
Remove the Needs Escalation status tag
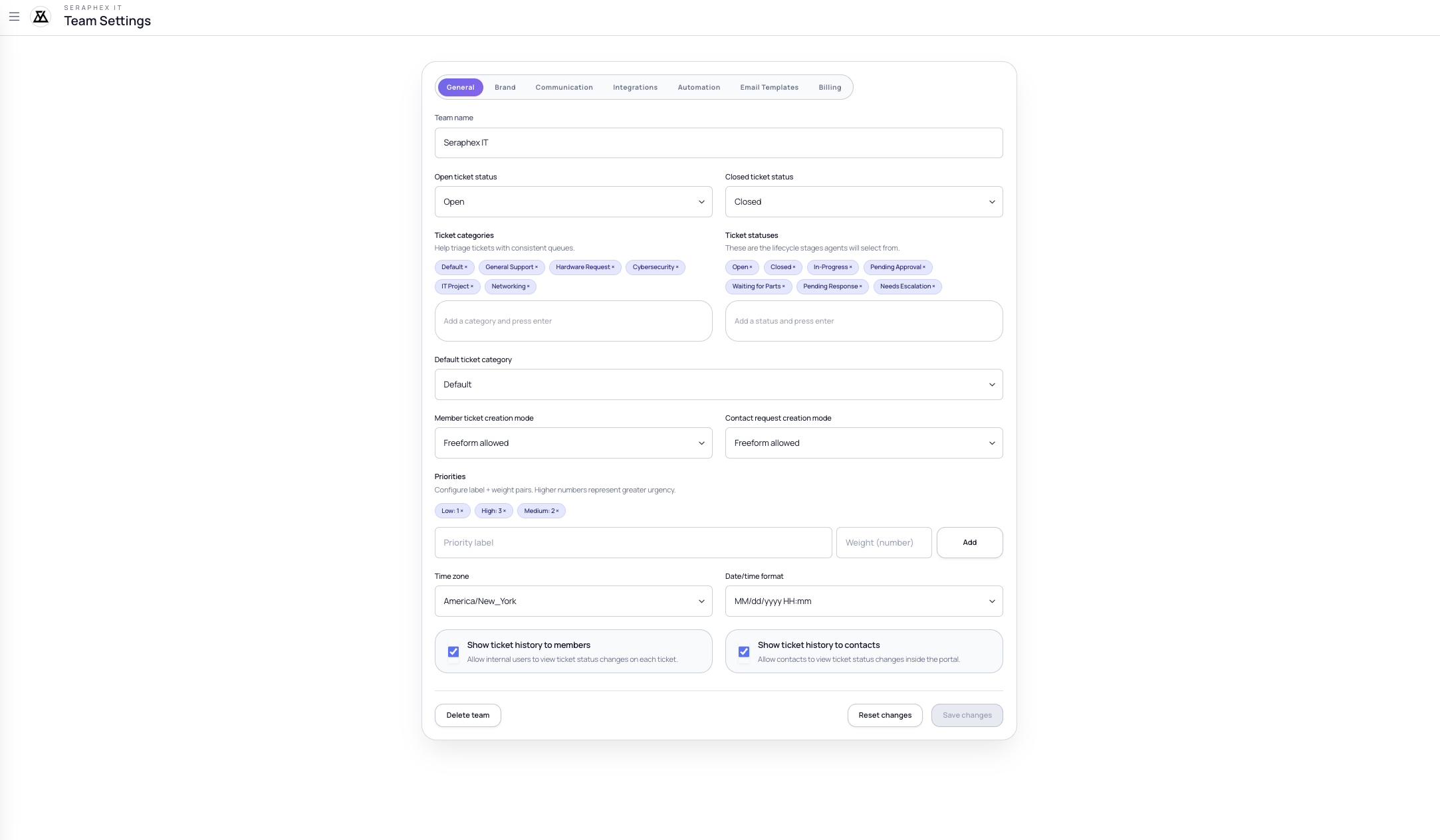933,286
